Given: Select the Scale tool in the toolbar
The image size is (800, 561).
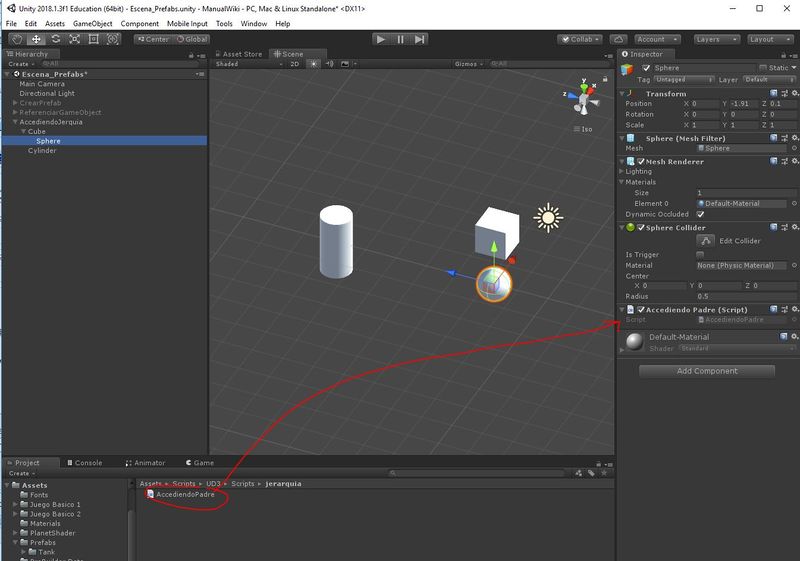Looking at the screenshot, I should tap(74, 39).
